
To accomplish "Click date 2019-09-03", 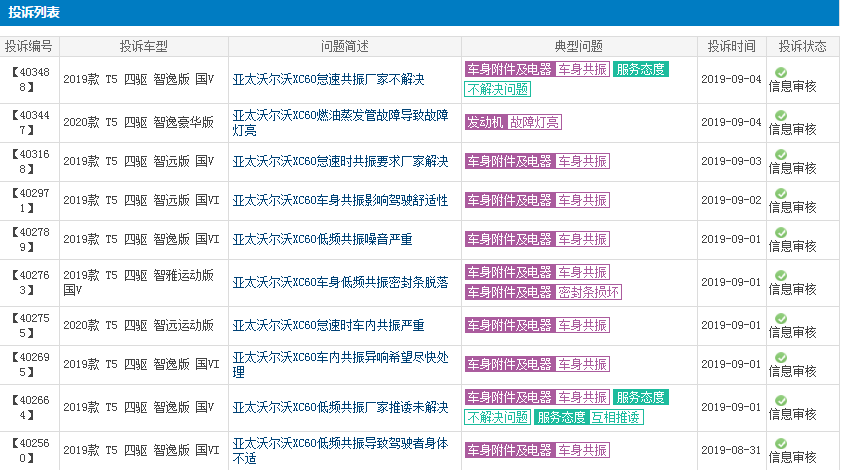I will point(731,161).
